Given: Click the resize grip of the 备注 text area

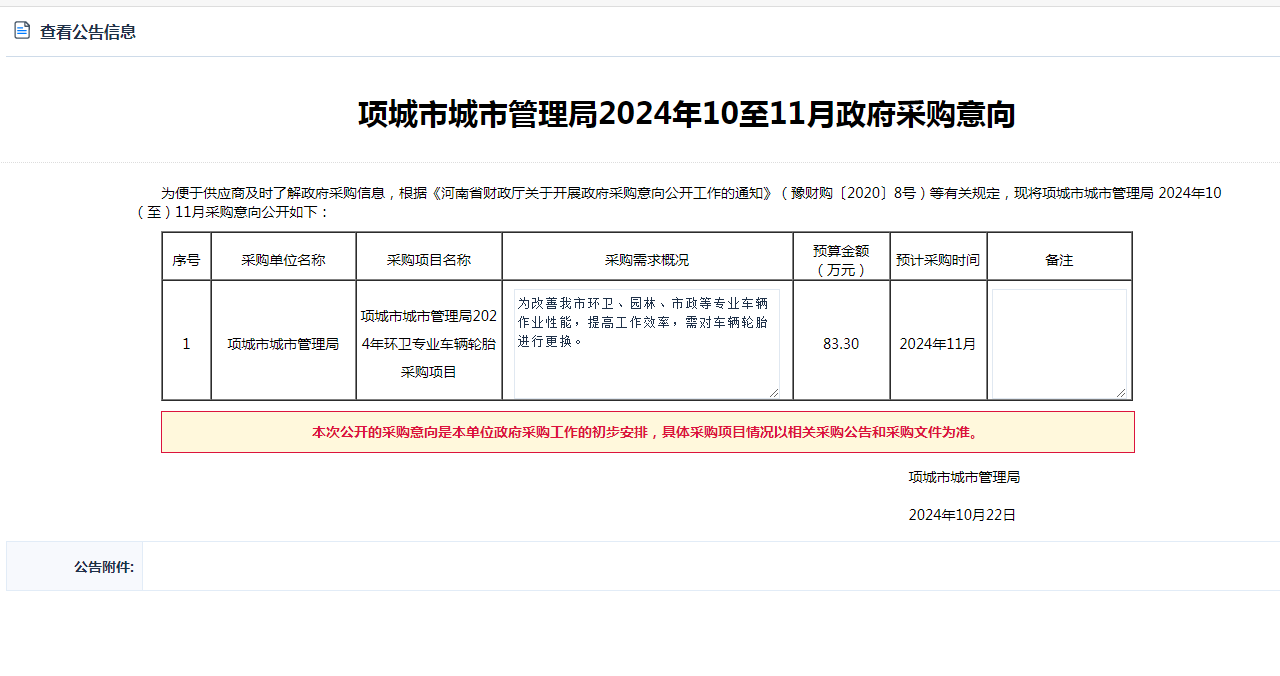Looking at the screenshot, I should coord(1120,392).
